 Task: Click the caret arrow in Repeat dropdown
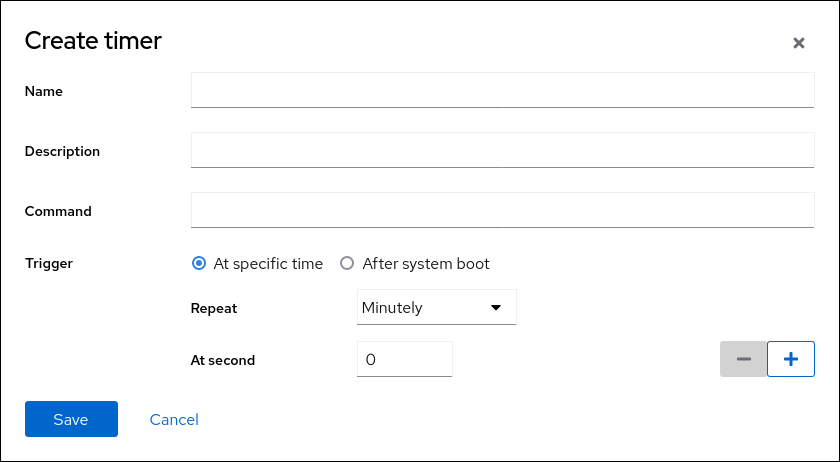pos(496,308)
